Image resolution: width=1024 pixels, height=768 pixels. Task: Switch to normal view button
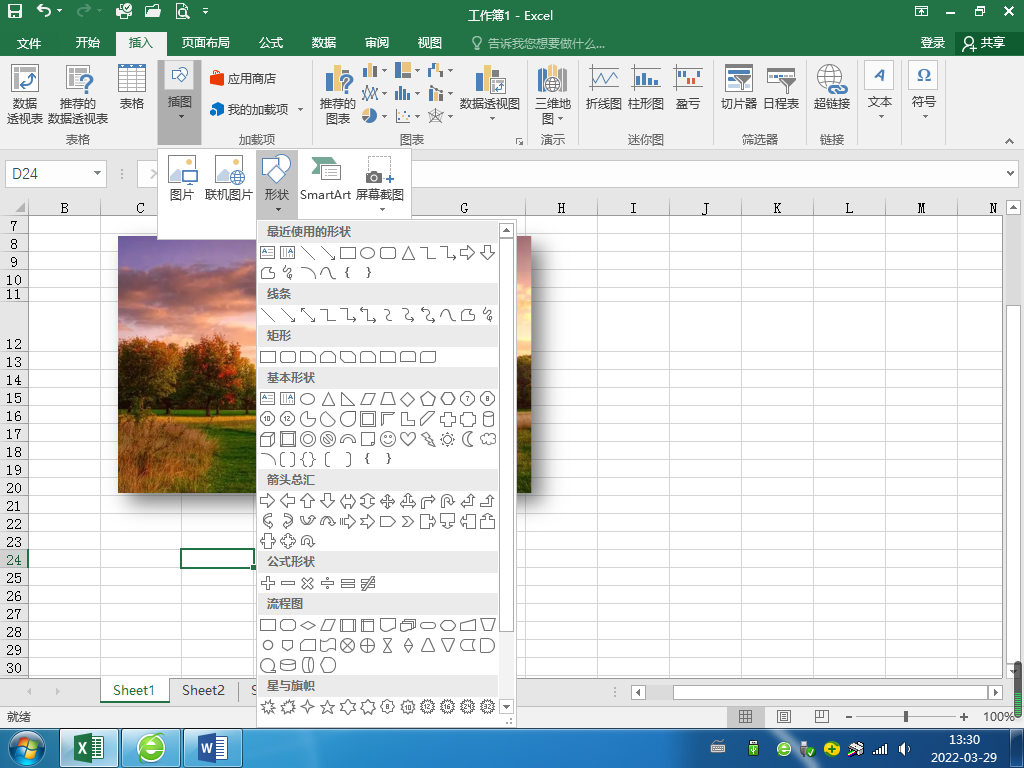pos(745,716)
